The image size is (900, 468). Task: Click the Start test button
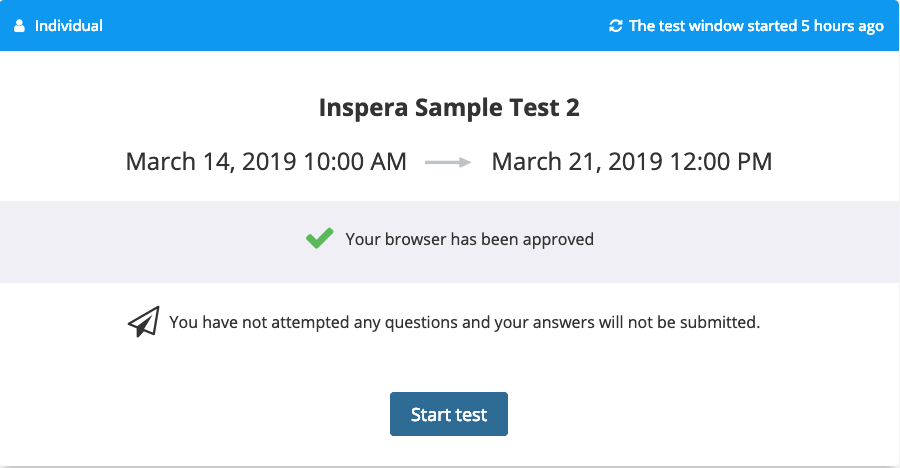coord(449,414)
